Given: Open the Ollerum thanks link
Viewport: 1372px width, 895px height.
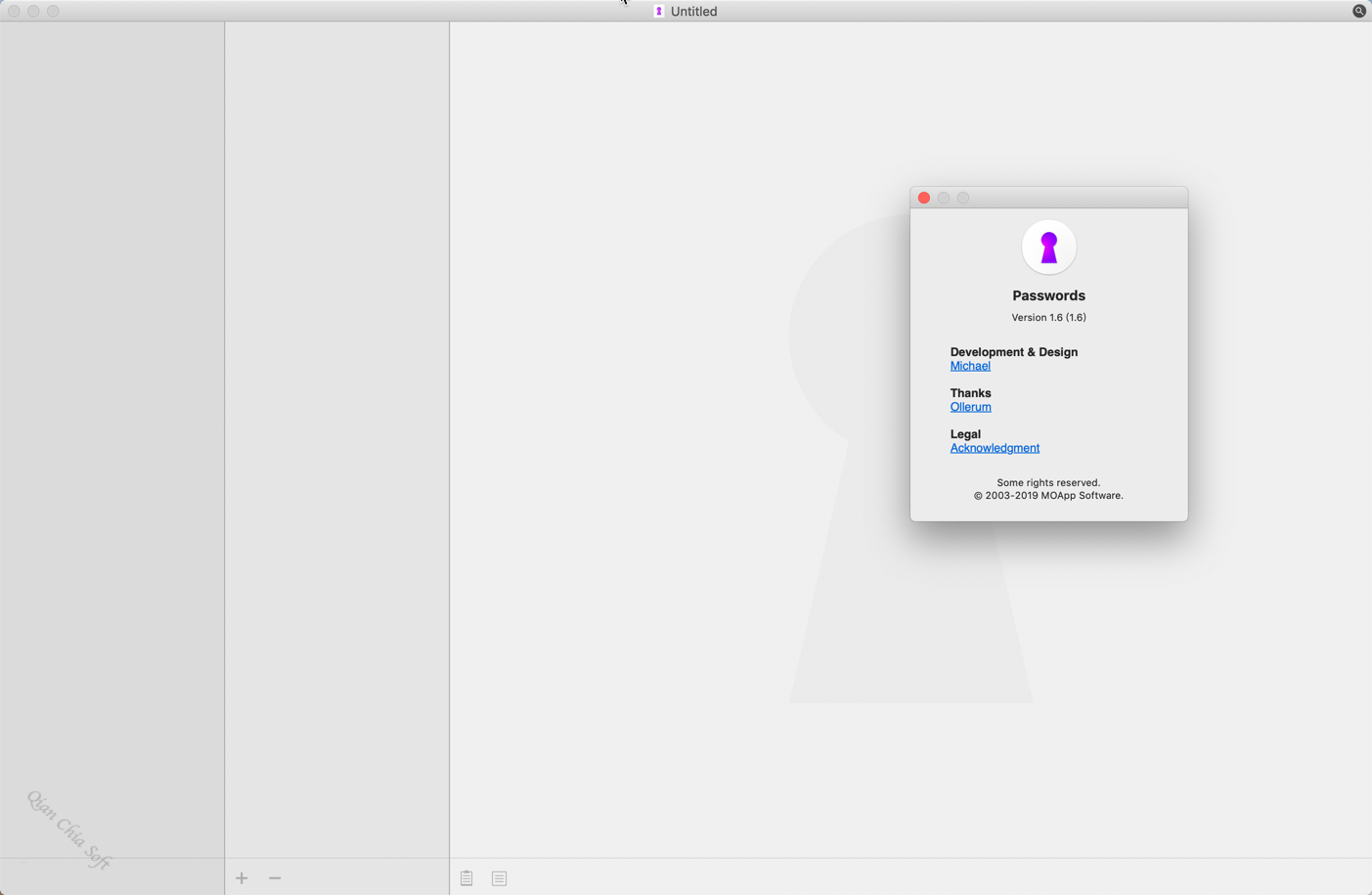Looking at the screenshot, I should 971,407.
